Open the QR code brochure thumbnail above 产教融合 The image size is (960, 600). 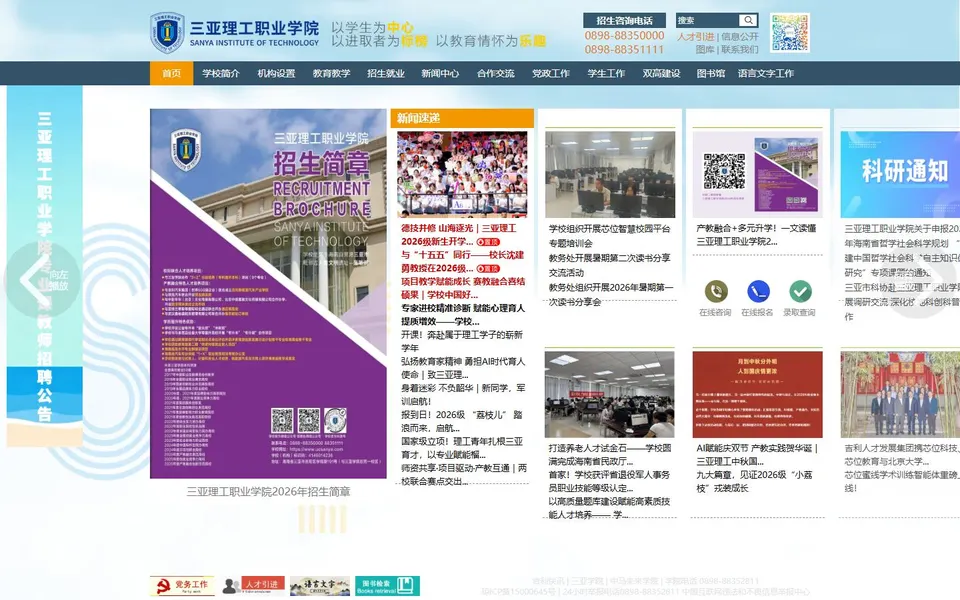click(x=757, y=174)
